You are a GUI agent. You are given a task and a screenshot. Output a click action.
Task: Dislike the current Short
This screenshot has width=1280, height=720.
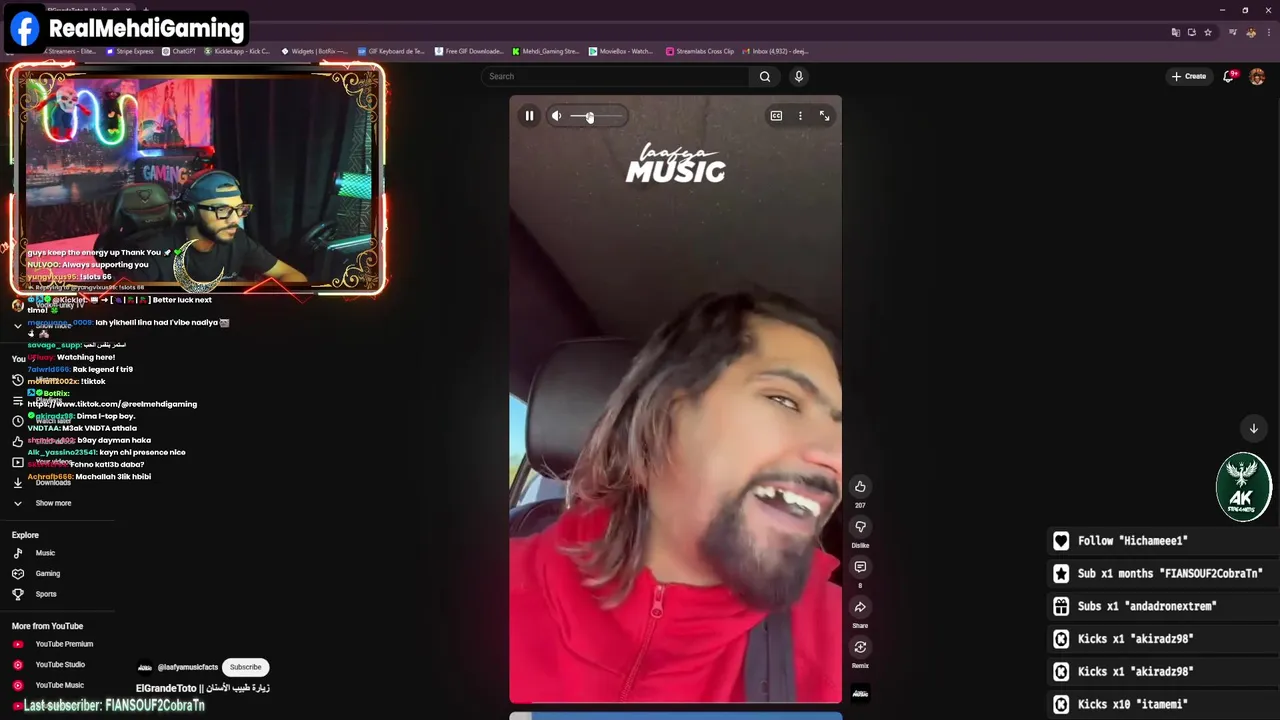click(x=860, y=527)
